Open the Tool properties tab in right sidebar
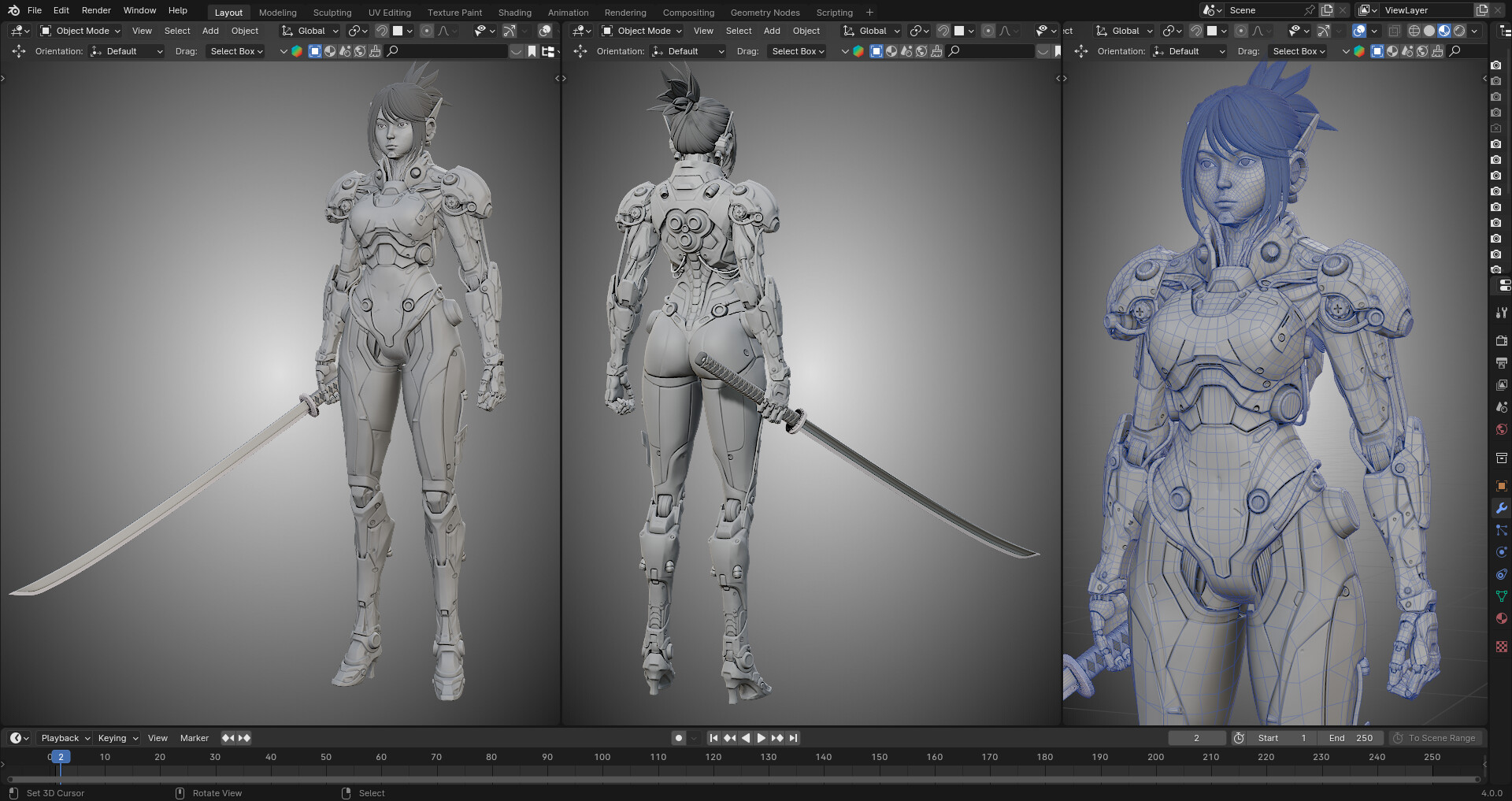1512x801 pixels. click(1501, 313)
